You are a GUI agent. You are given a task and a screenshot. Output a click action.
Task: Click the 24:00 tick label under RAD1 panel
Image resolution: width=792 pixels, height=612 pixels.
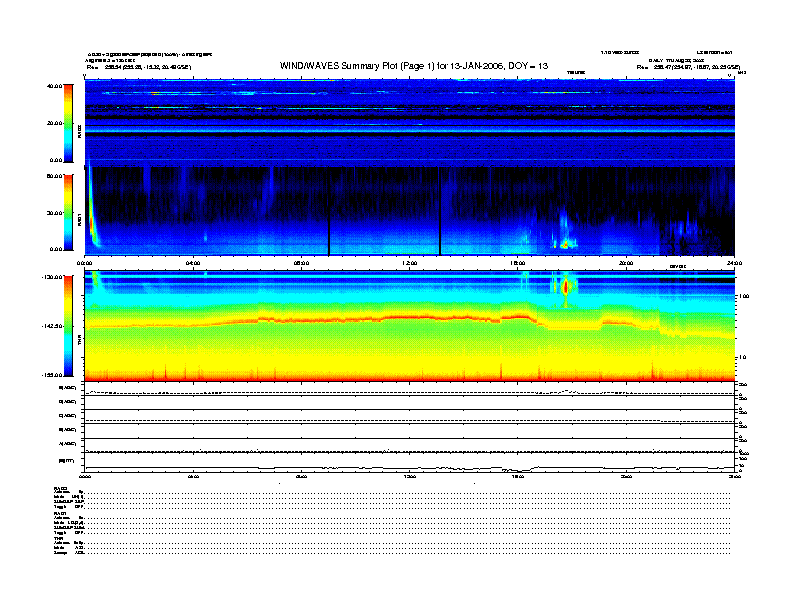point(734,263)
